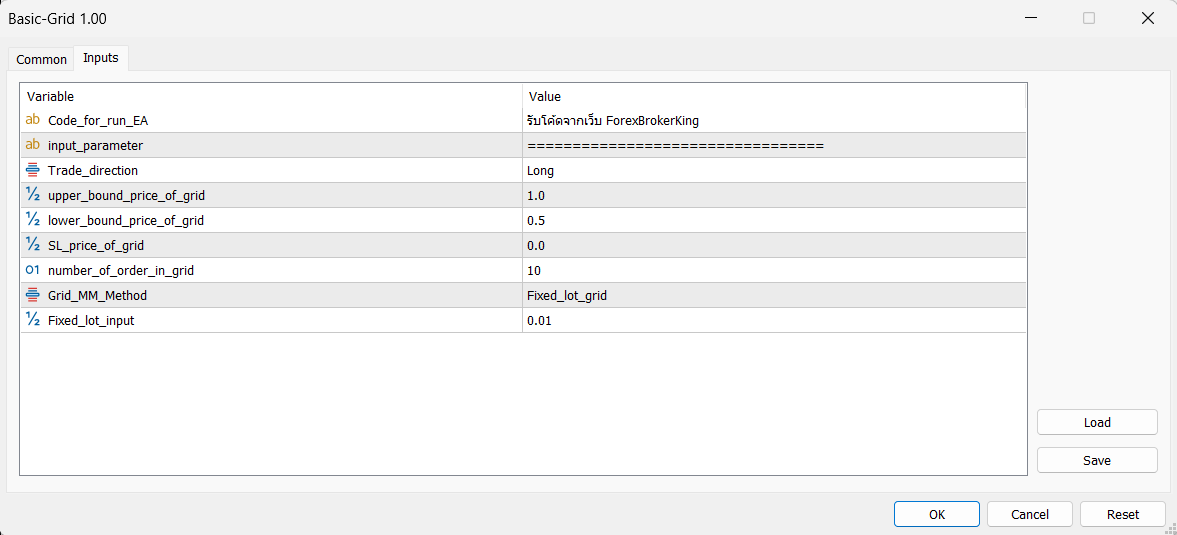Image resolution: width=1177 pixels, height=535 pixels.
Task: Click the ½ icon for upper_bound_price_of_grid
Action: 32,195
